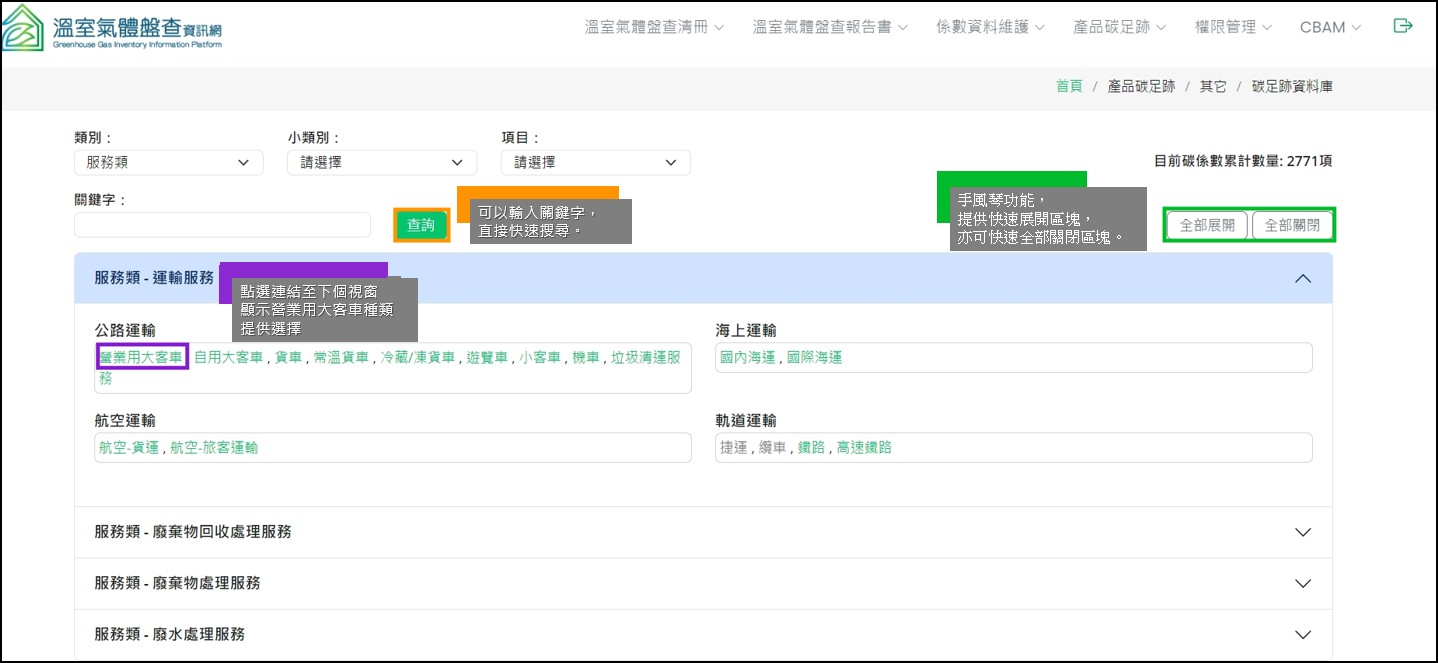Go to 首頁 in the breadcrumb
The height and width of the screenshot is (663, 1438).
pos(1069,87)
